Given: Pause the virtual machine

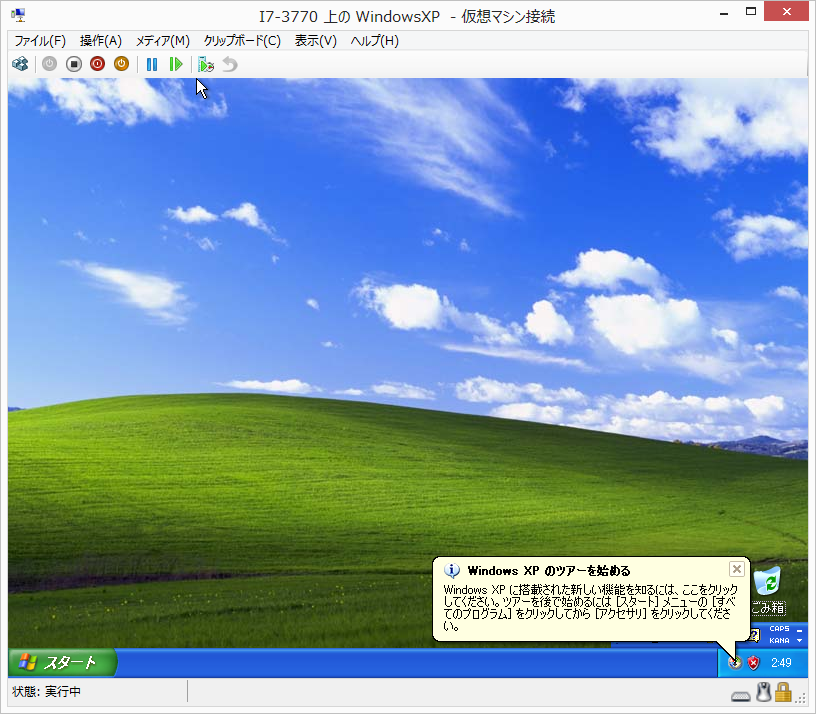Looking at the screenshot, I should point(152,65).
